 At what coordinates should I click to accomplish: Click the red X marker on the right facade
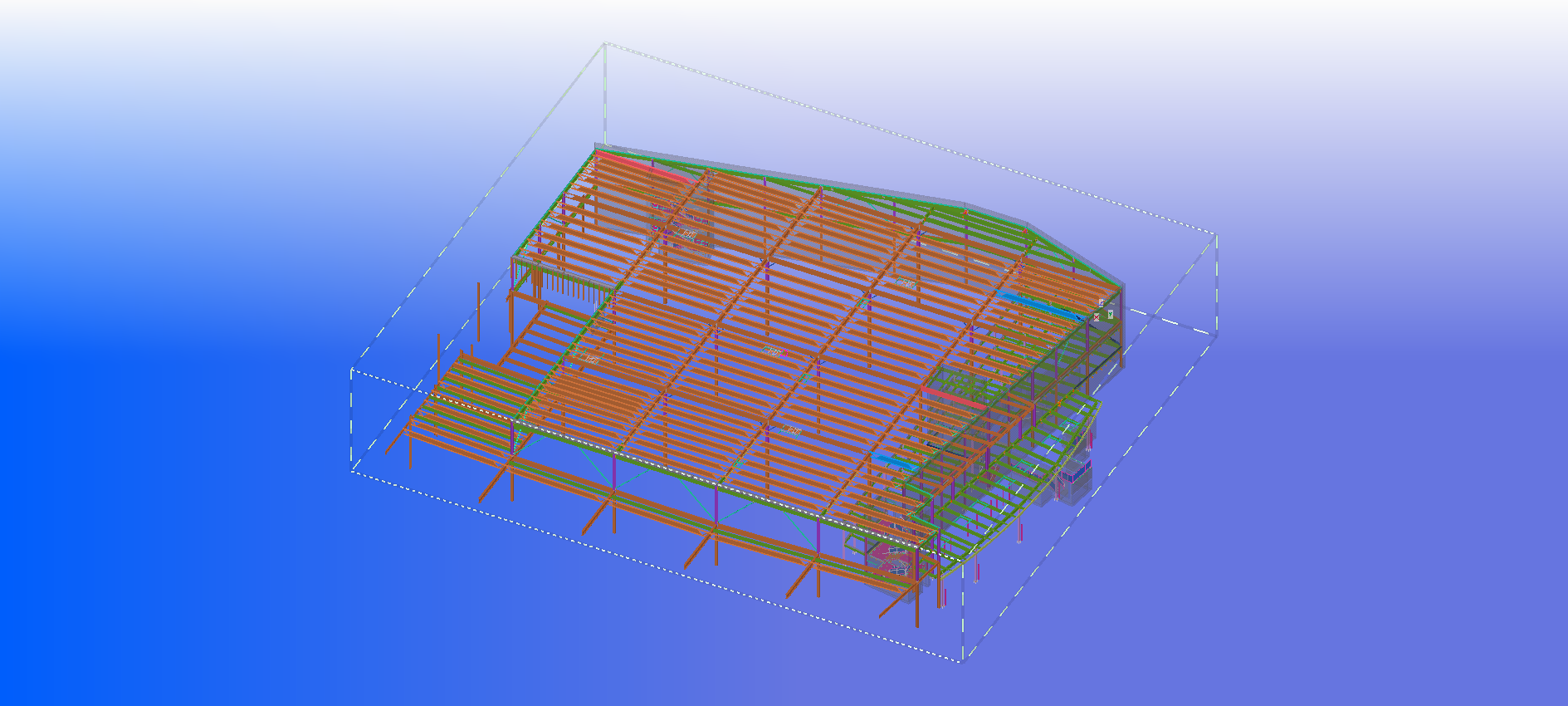[x=1097, y=317]
